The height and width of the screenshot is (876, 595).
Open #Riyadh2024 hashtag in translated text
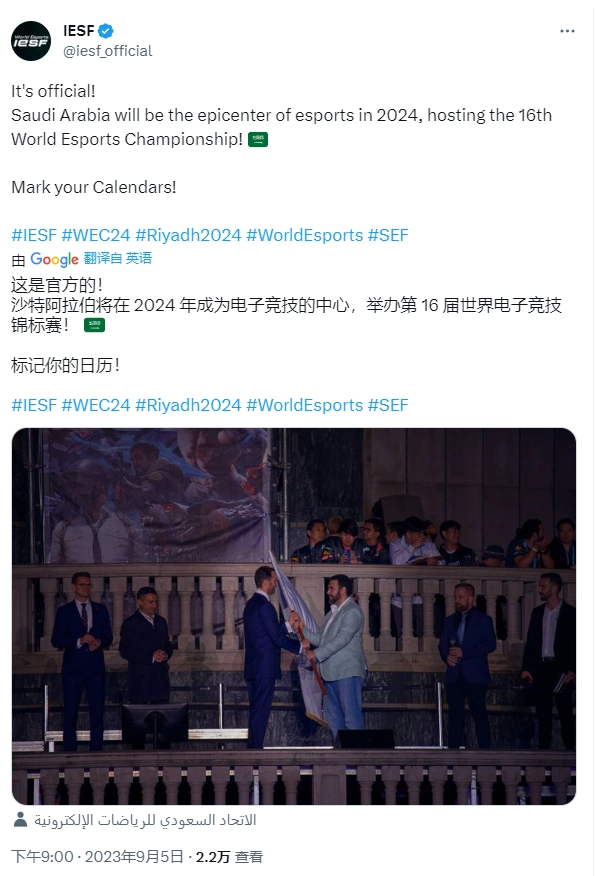tap(188, 405)
